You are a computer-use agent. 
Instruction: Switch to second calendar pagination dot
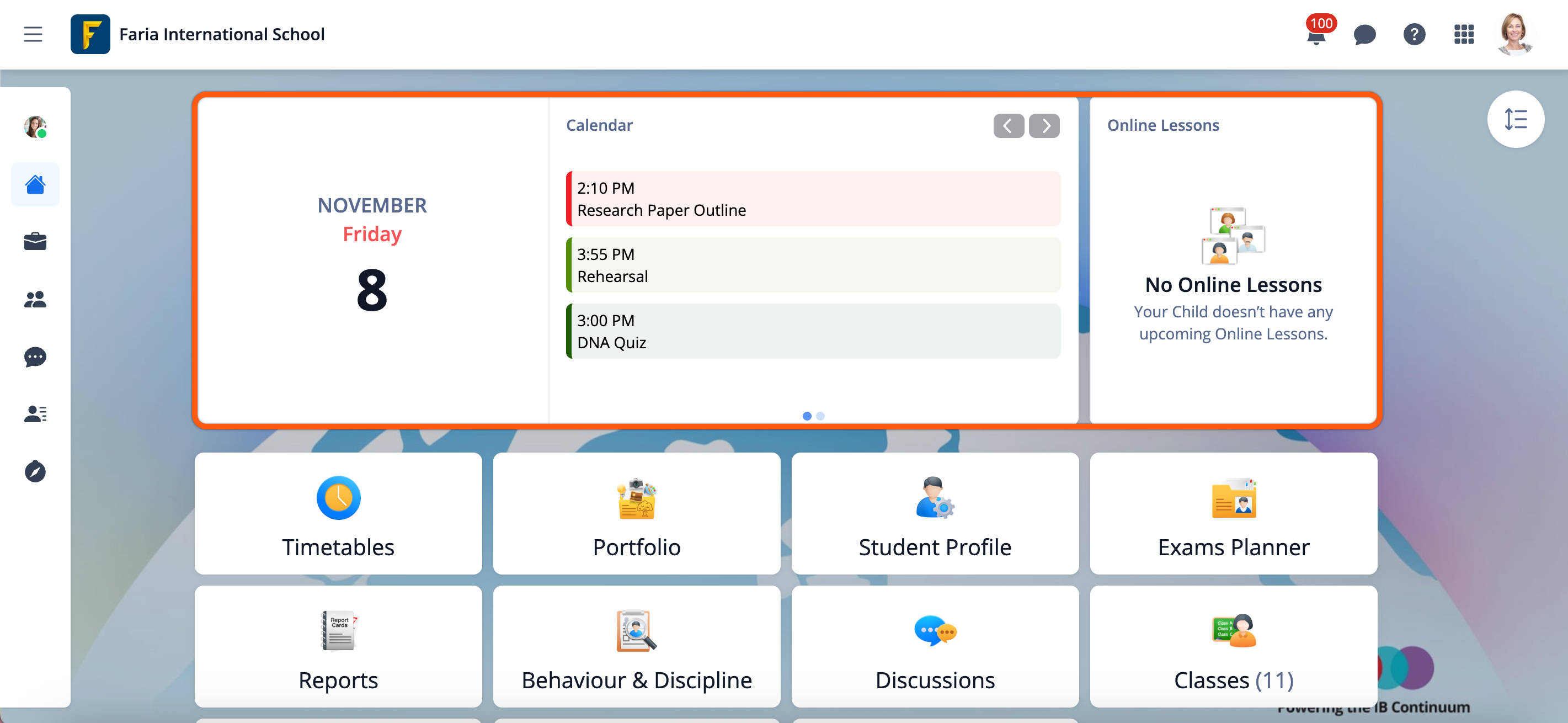[x=820, y=416]
